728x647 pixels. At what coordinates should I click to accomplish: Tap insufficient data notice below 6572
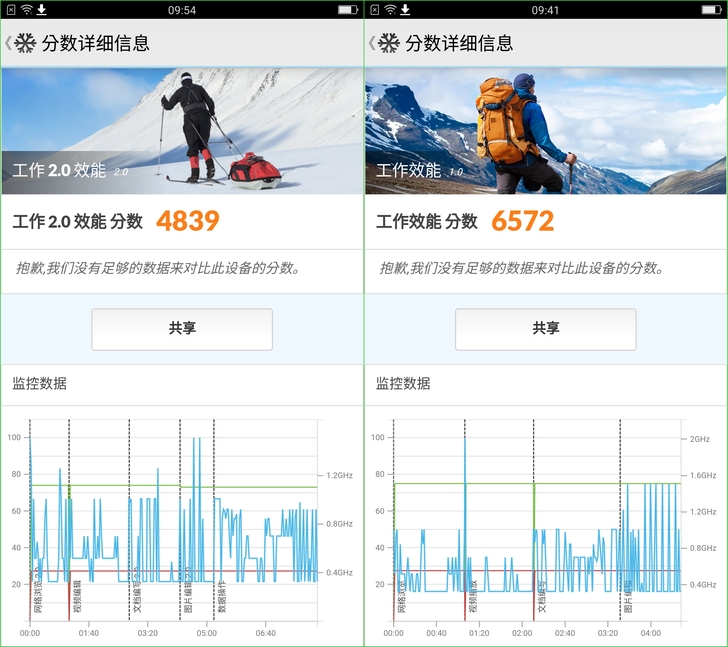tap(521, 268)
